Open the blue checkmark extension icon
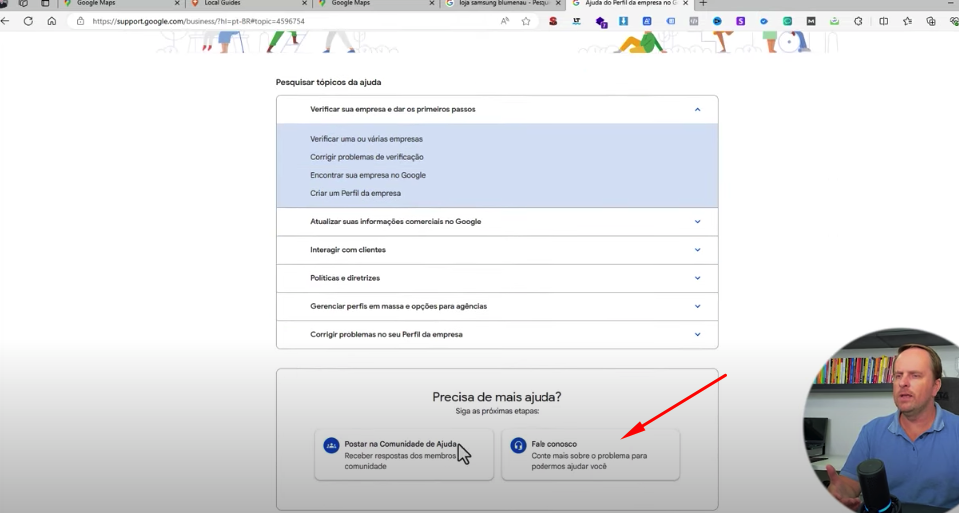This screenshot has width=959, height=513. (764, 21)
